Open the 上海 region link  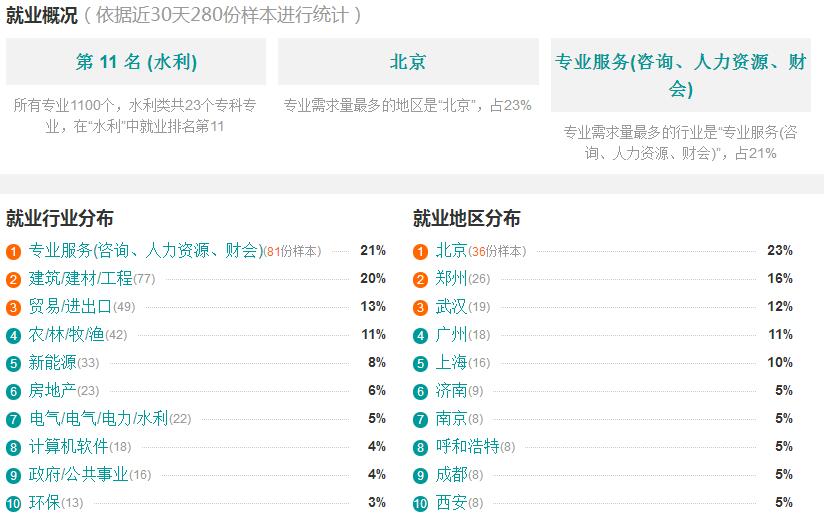click(x=451, y=362)
